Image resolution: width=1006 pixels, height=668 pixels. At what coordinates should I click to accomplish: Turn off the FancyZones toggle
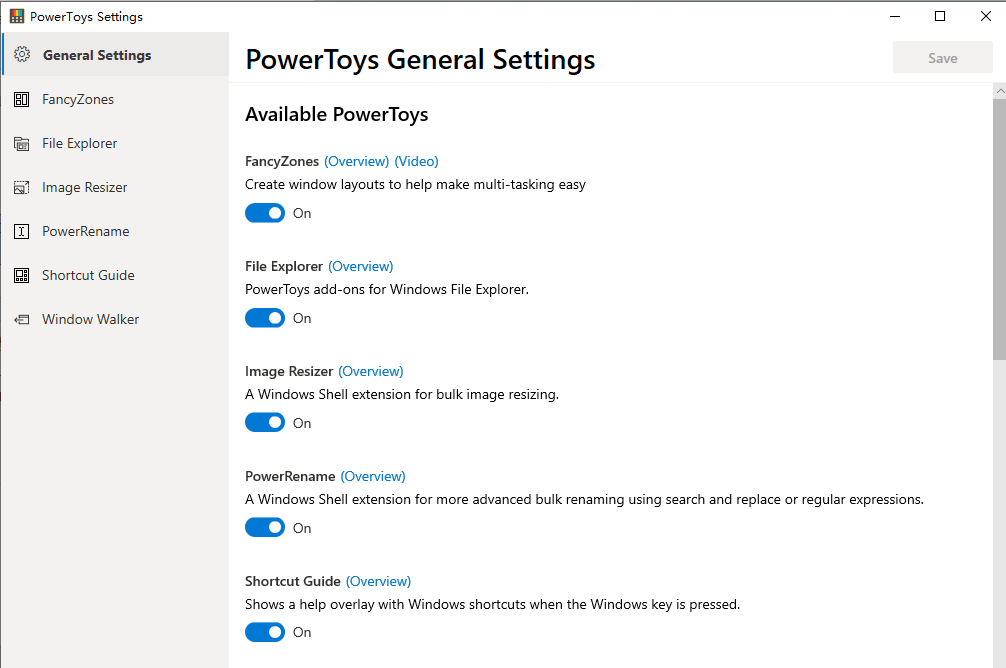265,213
